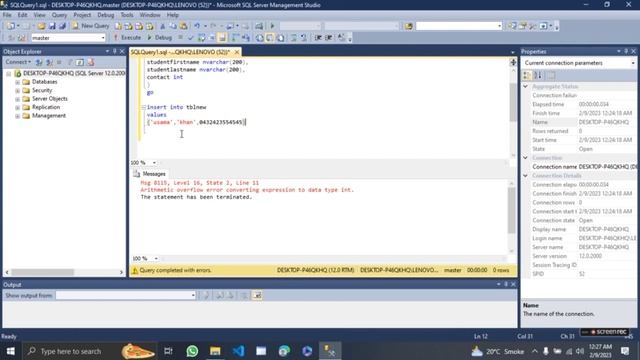Split the editor with the splitter icon

[x=513, y=62]
